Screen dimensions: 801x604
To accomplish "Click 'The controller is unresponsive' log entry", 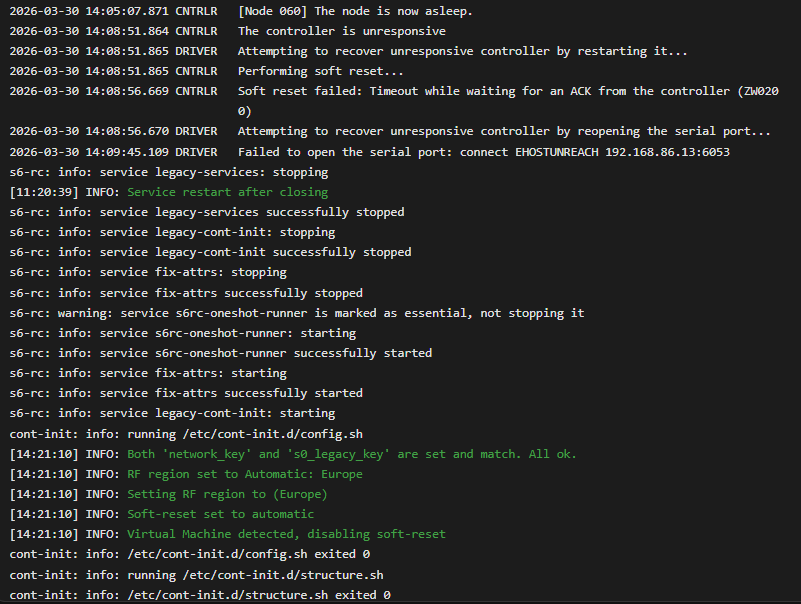I will coord(342,31).
